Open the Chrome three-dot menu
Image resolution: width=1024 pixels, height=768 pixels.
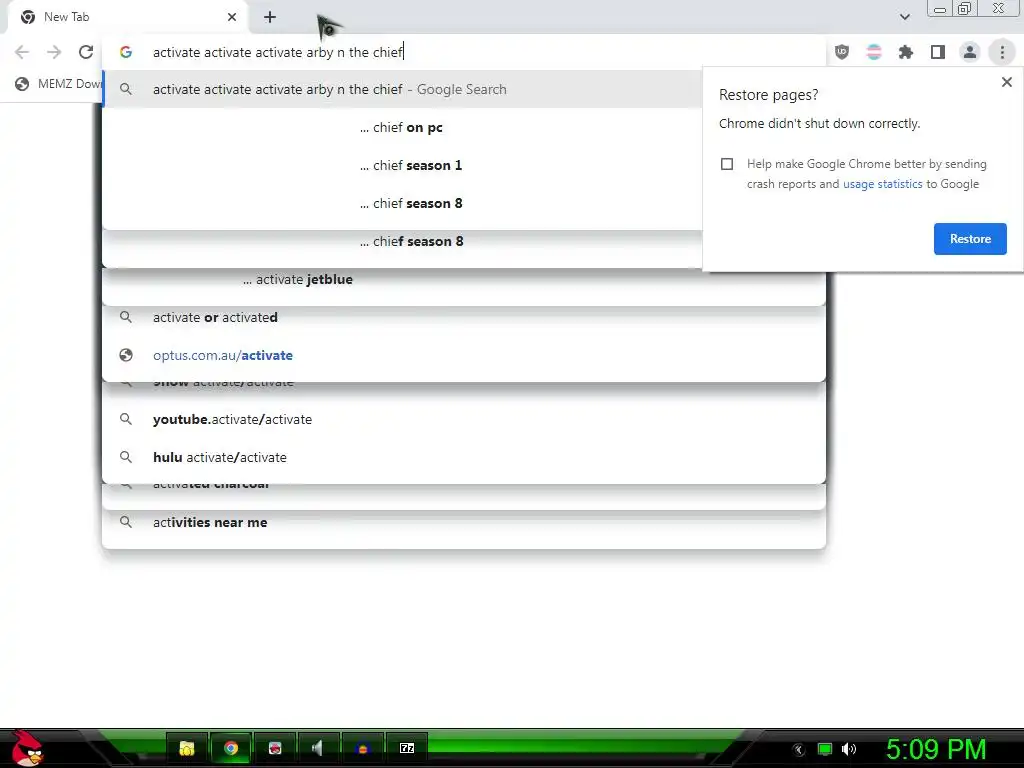1002,52
